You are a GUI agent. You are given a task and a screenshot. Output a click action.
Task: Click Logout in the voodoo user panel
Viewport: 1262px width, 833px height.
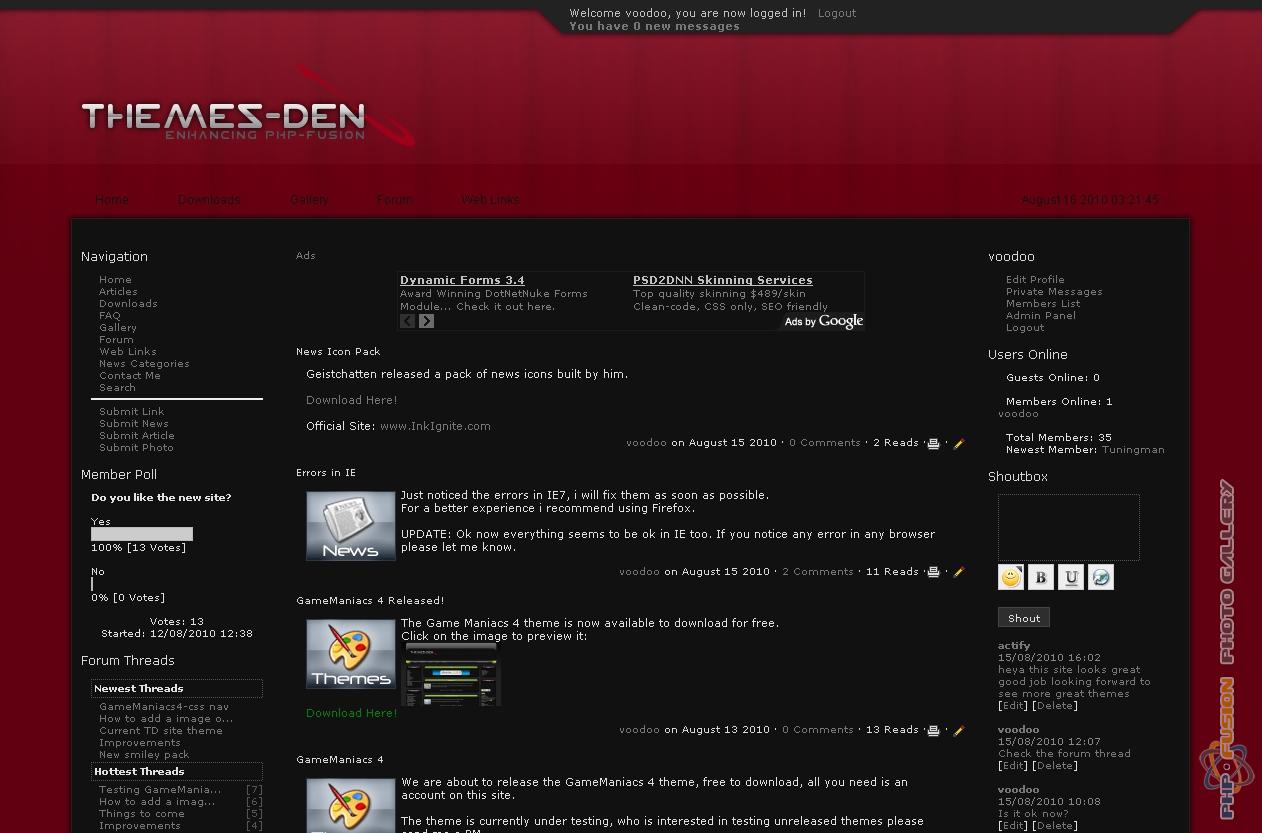click(x=1025, y=328)
